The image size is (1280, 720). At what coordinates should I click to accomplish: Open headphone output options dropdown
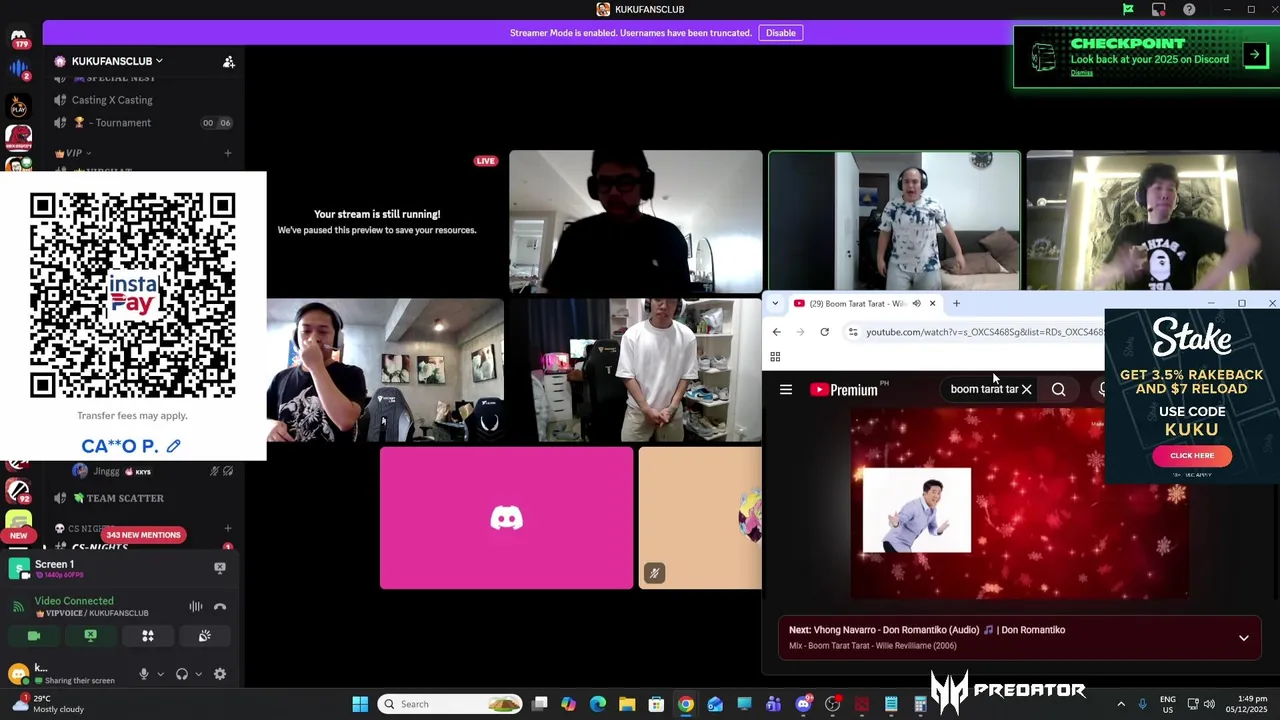tap(198, 674)
